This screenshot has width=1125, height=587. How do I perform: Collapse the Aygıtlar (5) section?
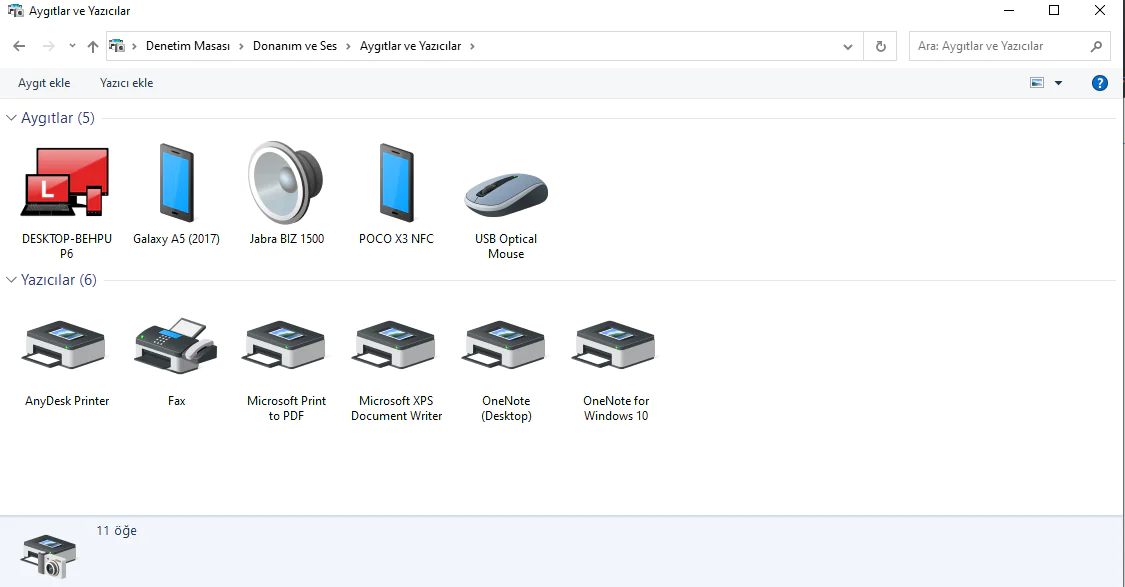(x=10, y=117)
